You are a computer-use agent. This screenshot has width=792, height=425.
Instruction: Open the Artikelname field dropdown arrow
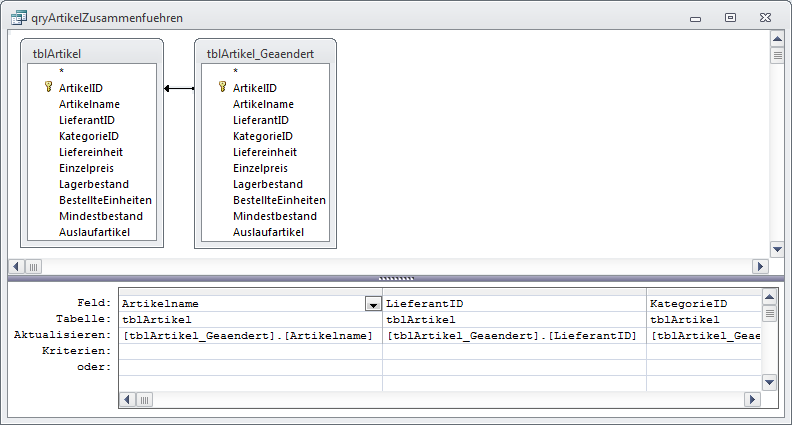click(x=373, y=303)
